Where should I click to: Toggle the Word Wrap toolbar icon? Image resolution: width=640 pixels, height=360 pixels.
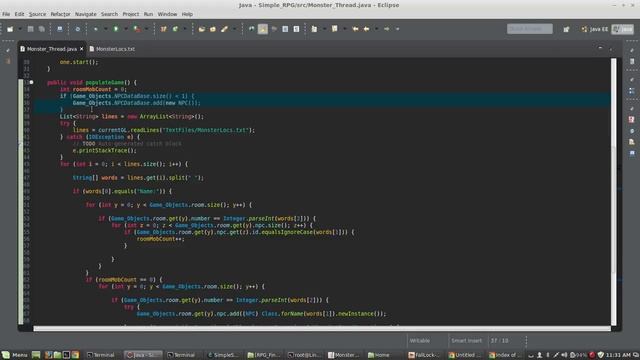pos(274,29)
